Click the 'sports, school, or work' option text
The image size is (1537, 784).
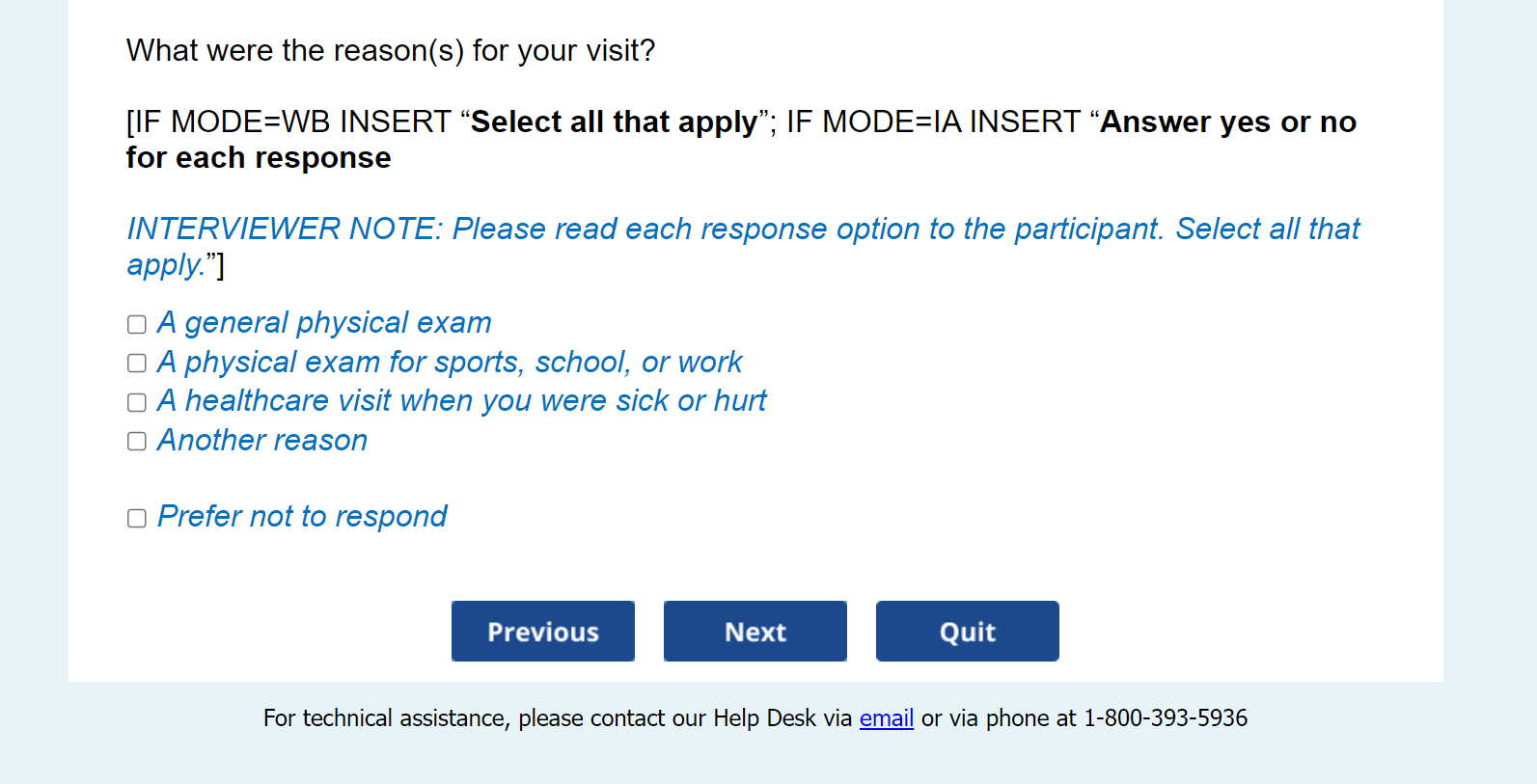click(x=450, y=362)
